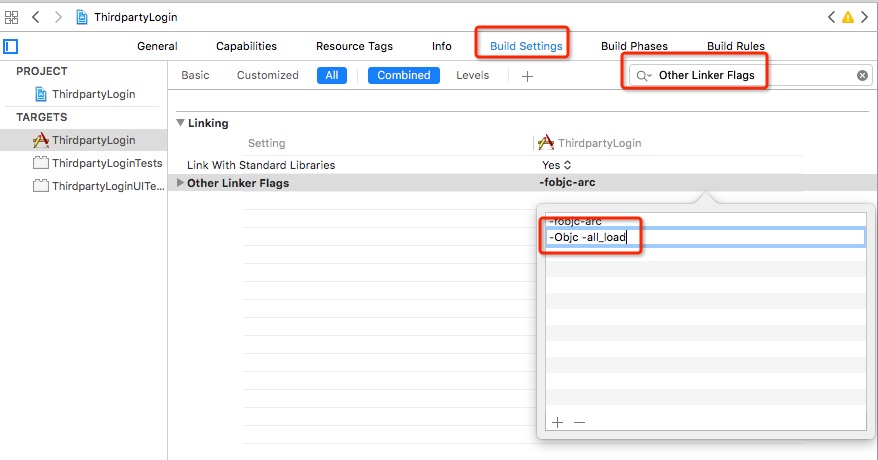Add a flag with the popup plus button
878x460 pixels.
557,423
